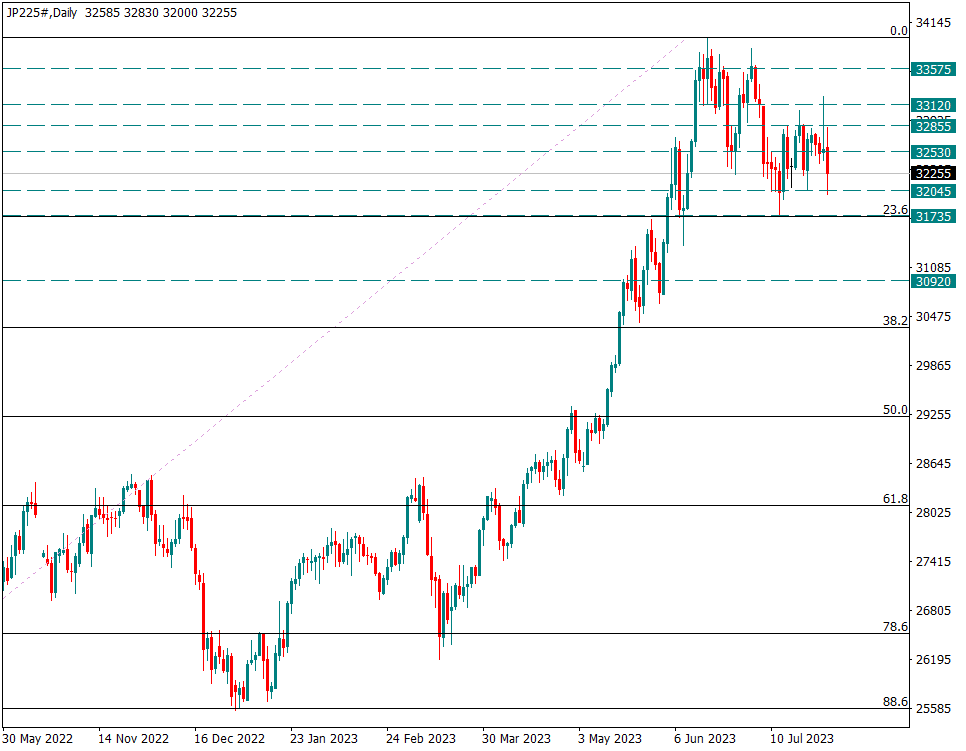Image resolution: width=966 pixels, height=751 pixels.
Task: Click the 26195 price axis value
Action: [x=933, y=660]
